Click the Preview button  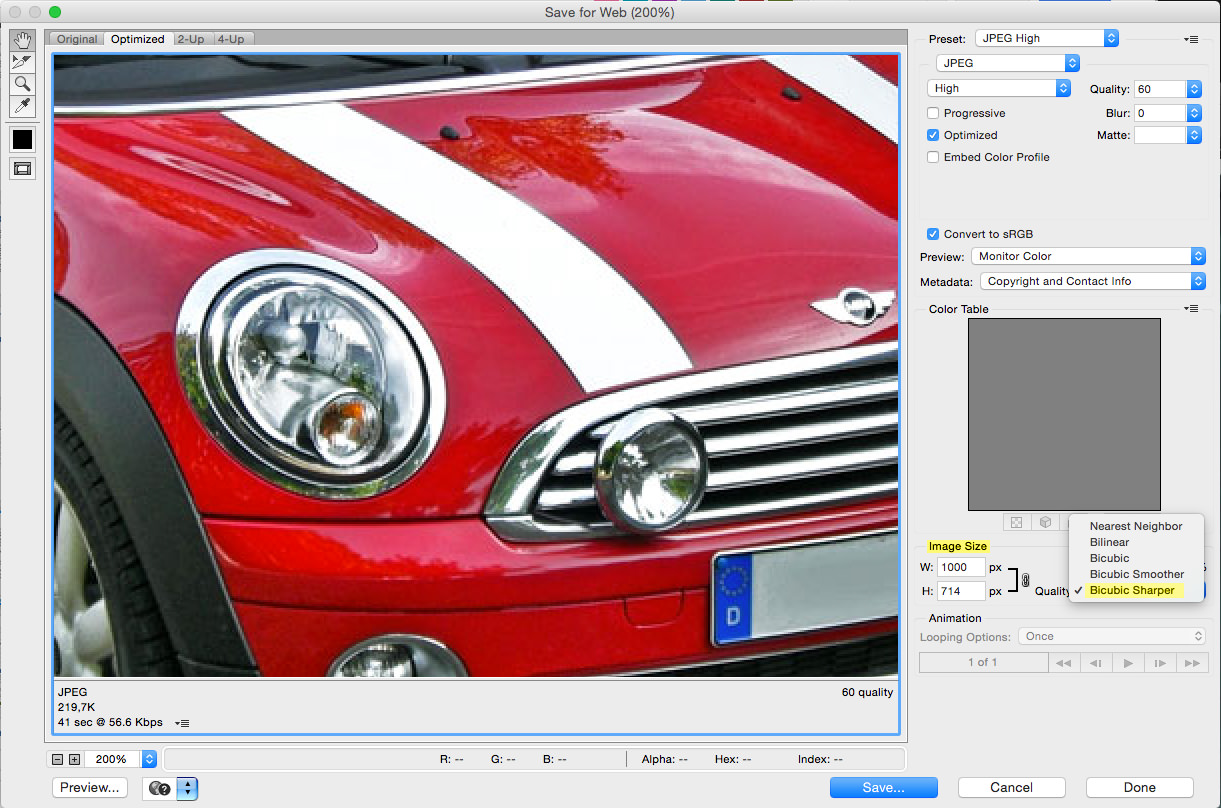(89, 787)
